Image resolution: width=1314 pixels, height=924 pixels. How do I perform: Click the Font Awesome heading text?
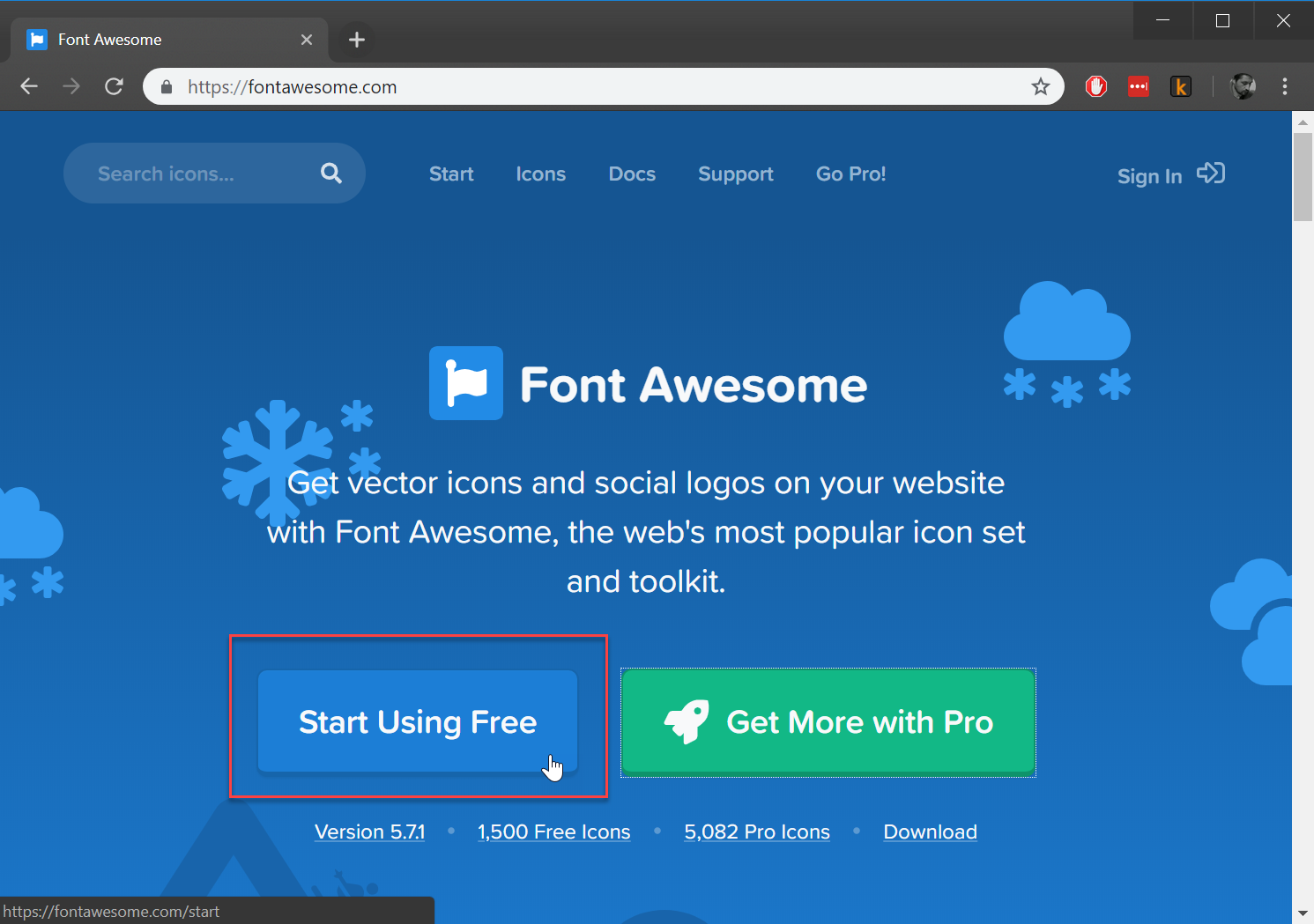[694, 385]
